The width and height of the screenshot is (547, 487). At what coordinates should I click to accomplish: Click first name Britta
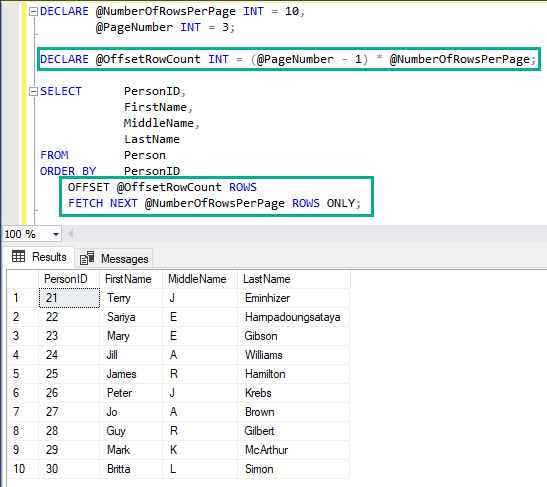click(119, 469)
